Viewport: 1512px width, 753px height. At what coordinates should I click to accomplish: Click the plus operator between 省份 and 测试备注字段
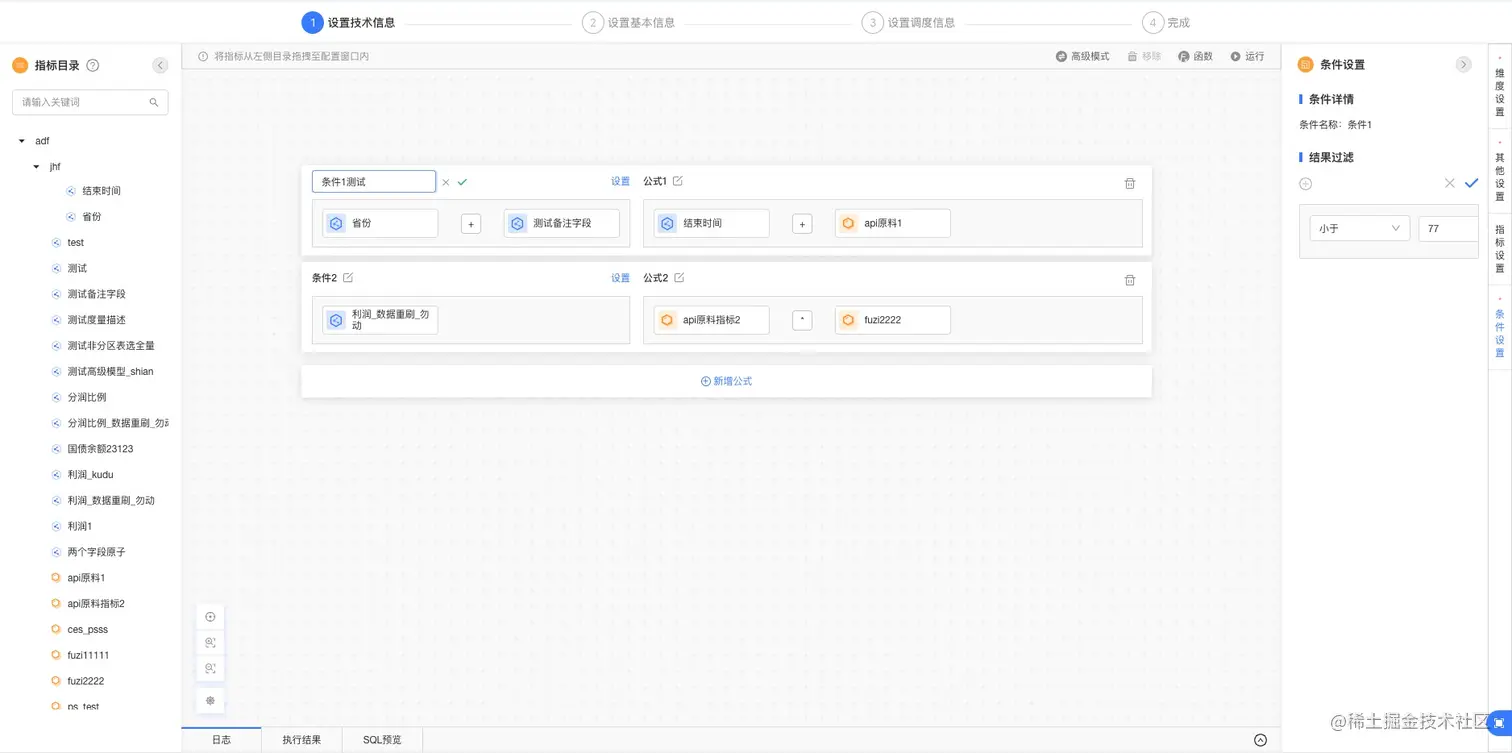(471, 224)
